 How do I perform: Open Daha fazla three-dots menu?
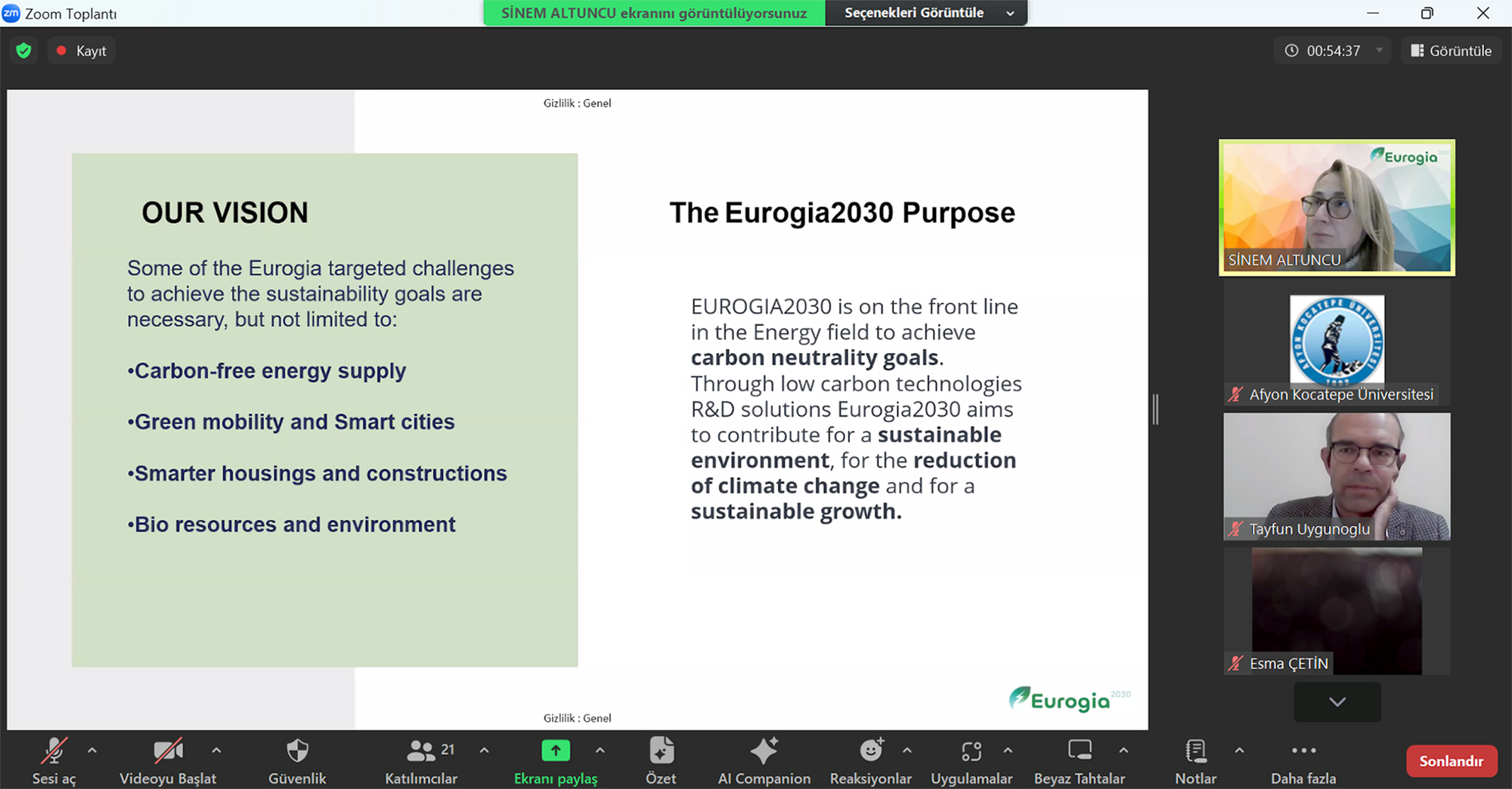(1303, 750)
